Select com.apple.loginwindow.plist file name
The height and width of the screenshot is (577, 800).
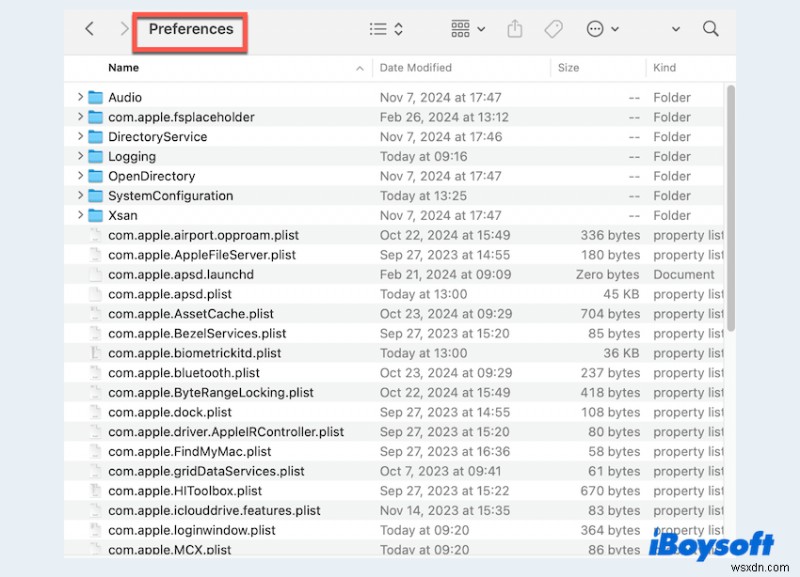pos(192,530)
